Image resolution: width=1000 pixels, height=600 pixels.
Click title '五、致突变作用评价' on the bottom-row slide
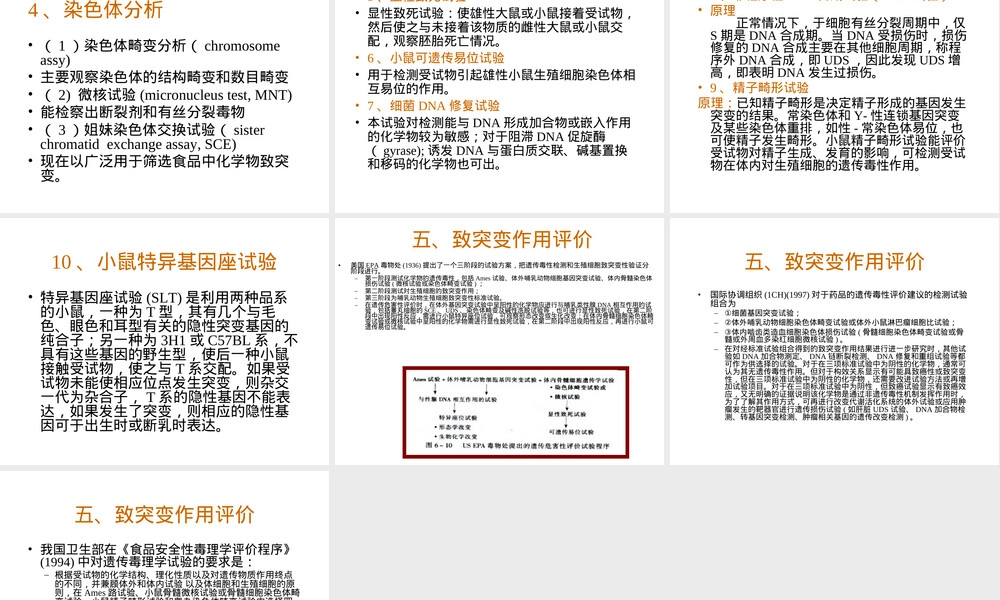[165, 515]
